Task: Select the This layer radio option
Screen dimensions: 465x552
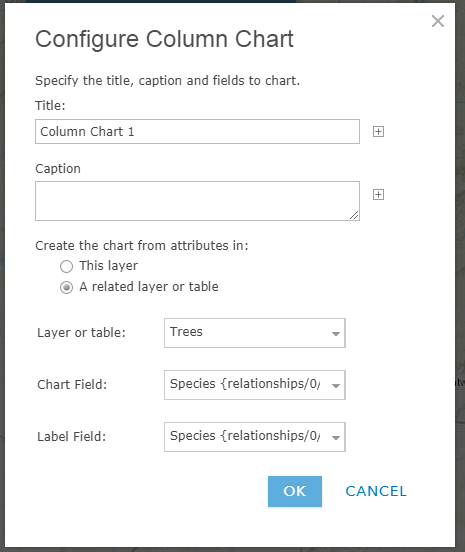Action: [66, 266]
